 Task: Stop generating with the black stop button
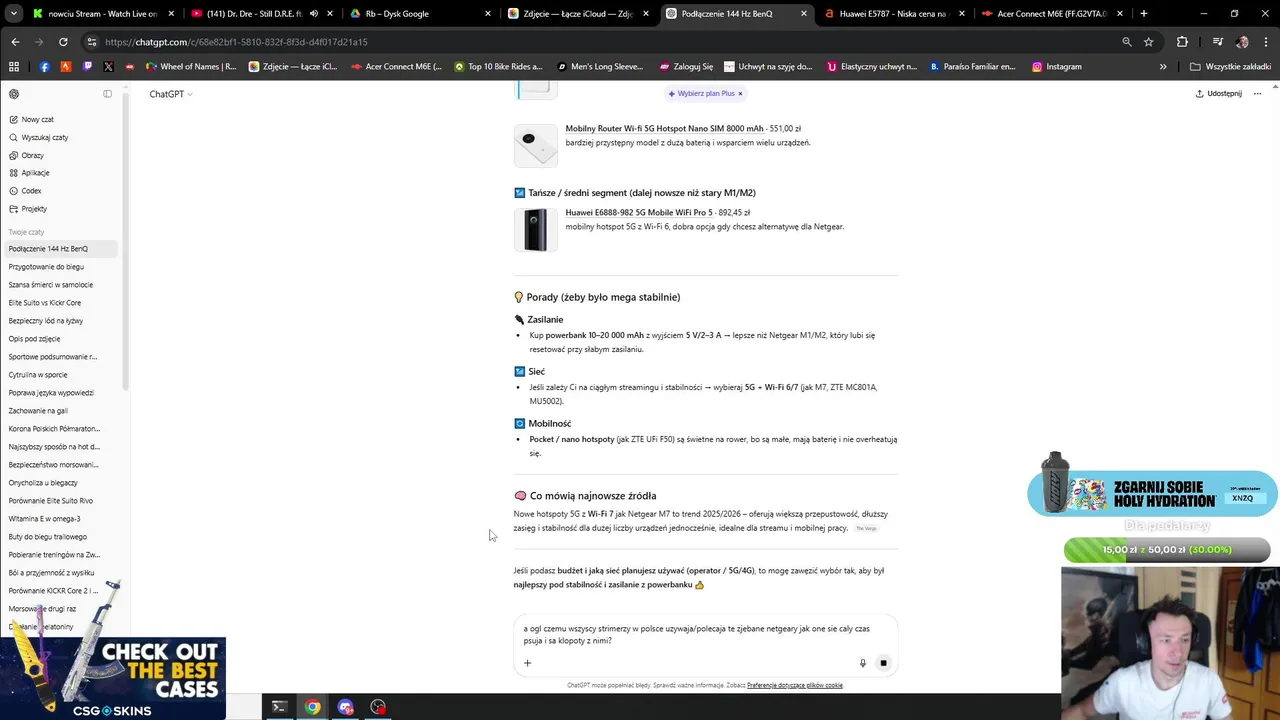[883, 663]
